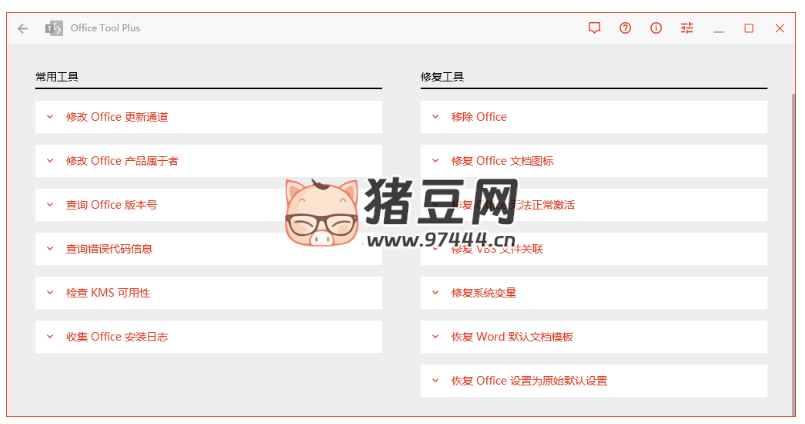Expand 修改 Office 更新通道
This screenshot has height=424, width=805.
click(208, 117)
